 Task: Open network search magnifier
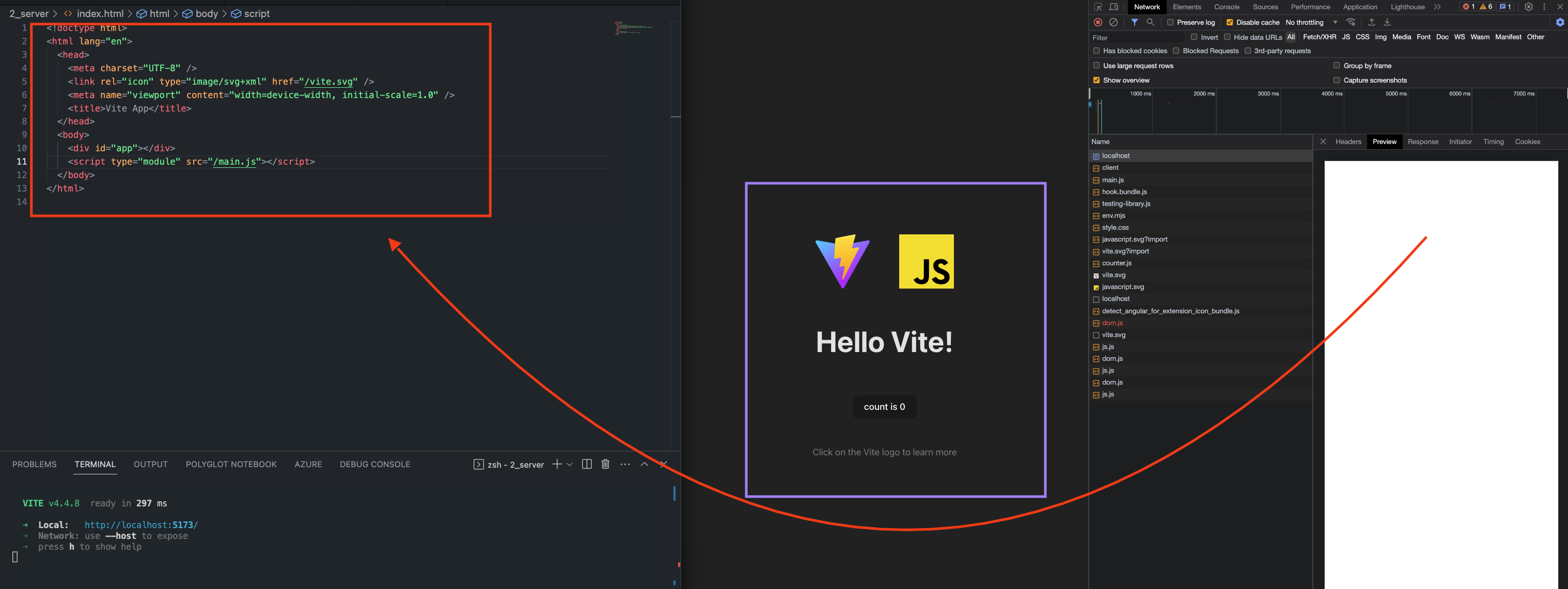coord(1151,23)
